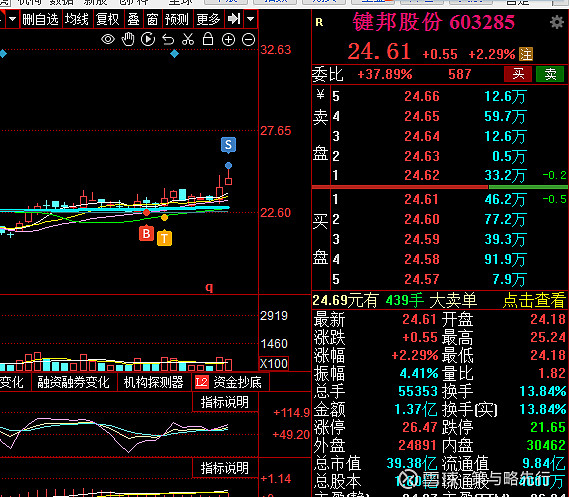Click 窗 window toolbar button

pyautogui.click(x=152, y=19)
